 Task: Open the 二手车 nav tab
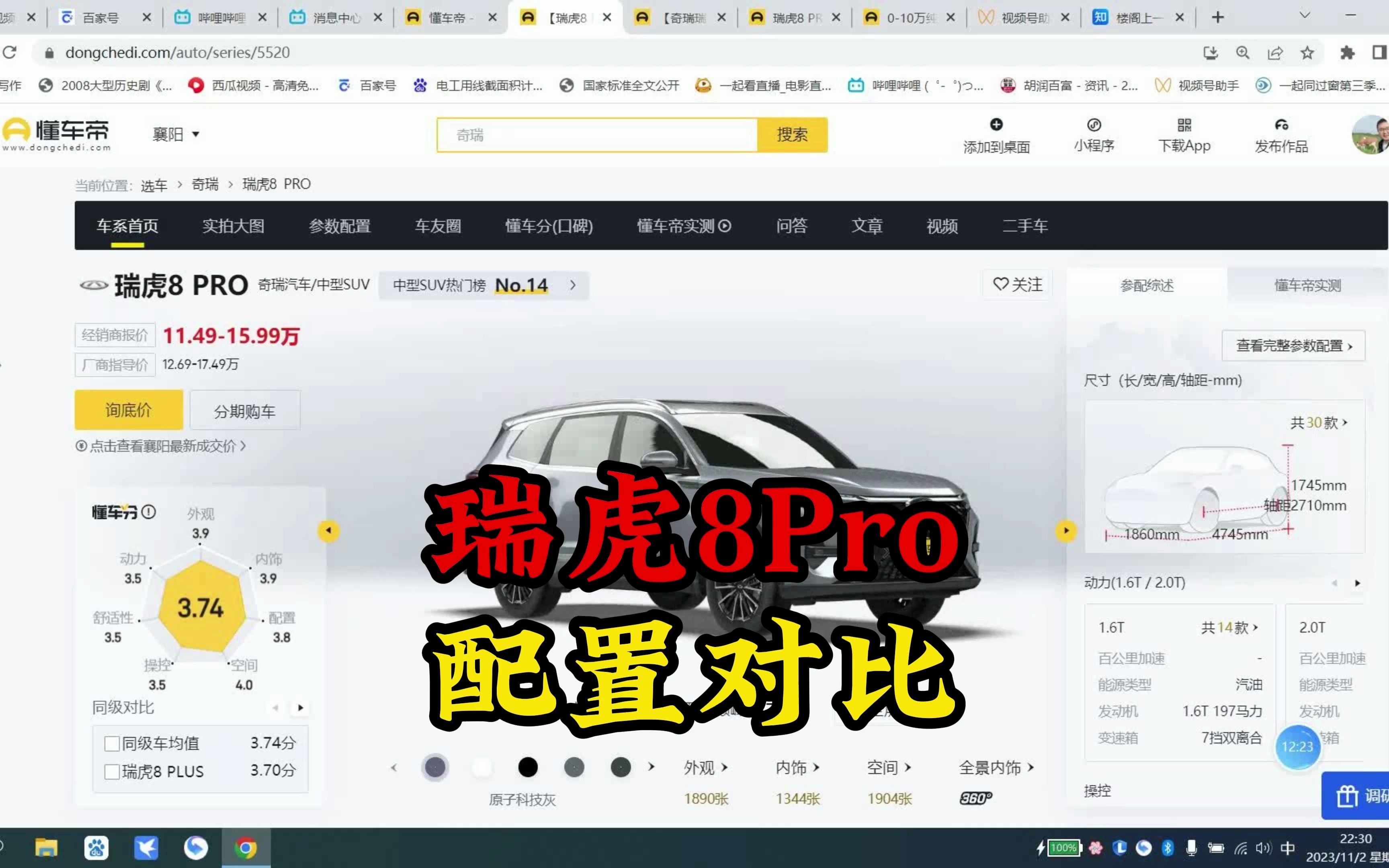(x=1024, y=225)
